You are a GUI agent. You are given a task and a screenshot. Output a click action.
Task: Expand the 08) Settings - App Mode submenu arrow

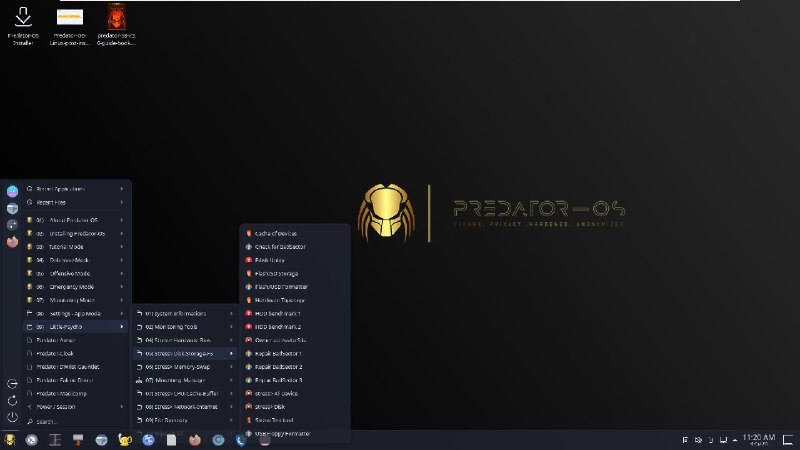tap(122, 313)
